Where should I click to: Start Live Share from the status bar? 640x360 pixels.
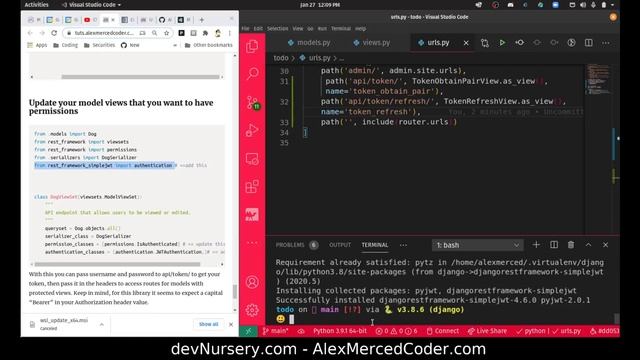(487, 331)
